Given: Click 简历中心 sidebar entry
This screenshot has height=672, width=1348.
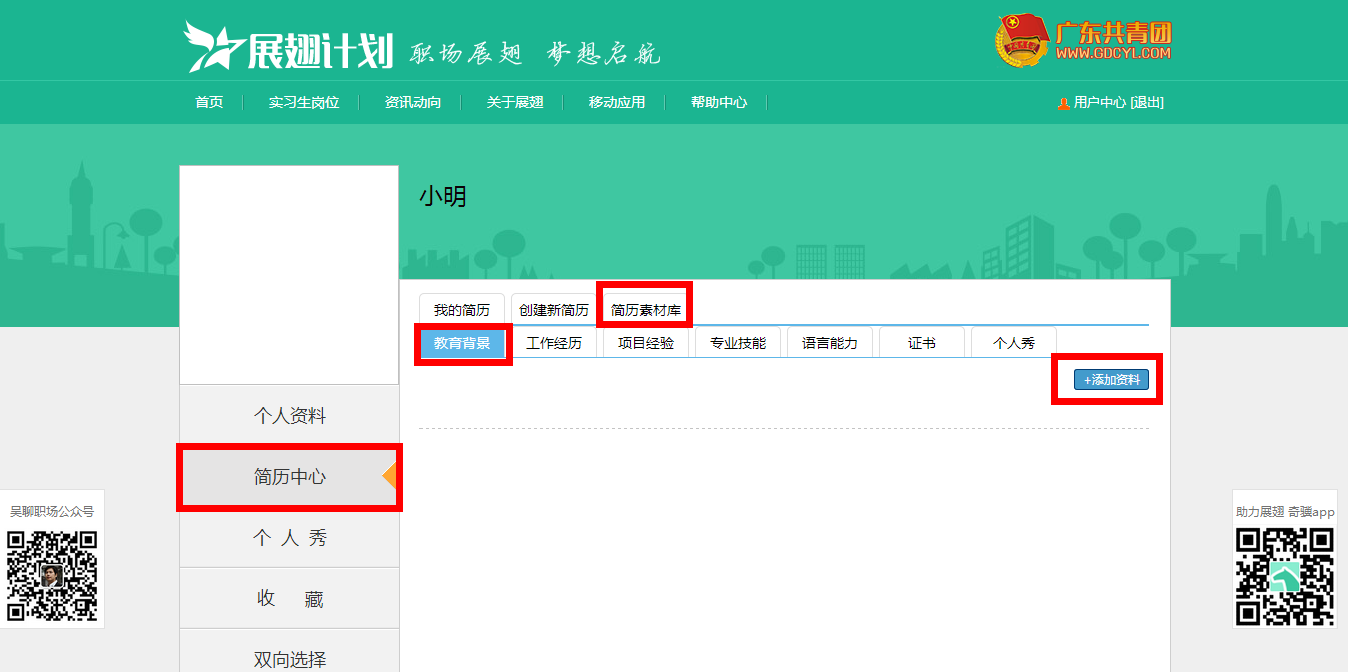Looking at the screenshot, I should coord(290,477).
